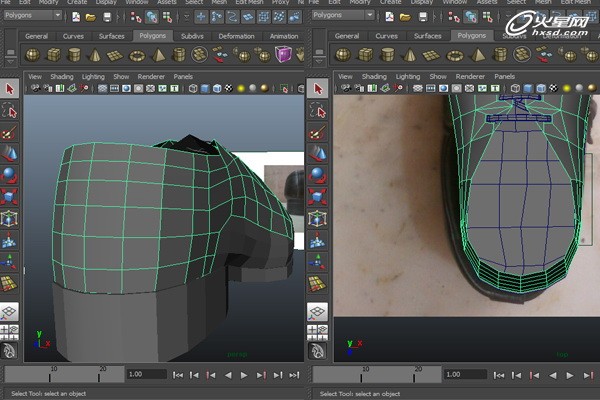Toggle smooth shade cube in left viewport toolbar
600x400 pixels.
coord(204,88)
